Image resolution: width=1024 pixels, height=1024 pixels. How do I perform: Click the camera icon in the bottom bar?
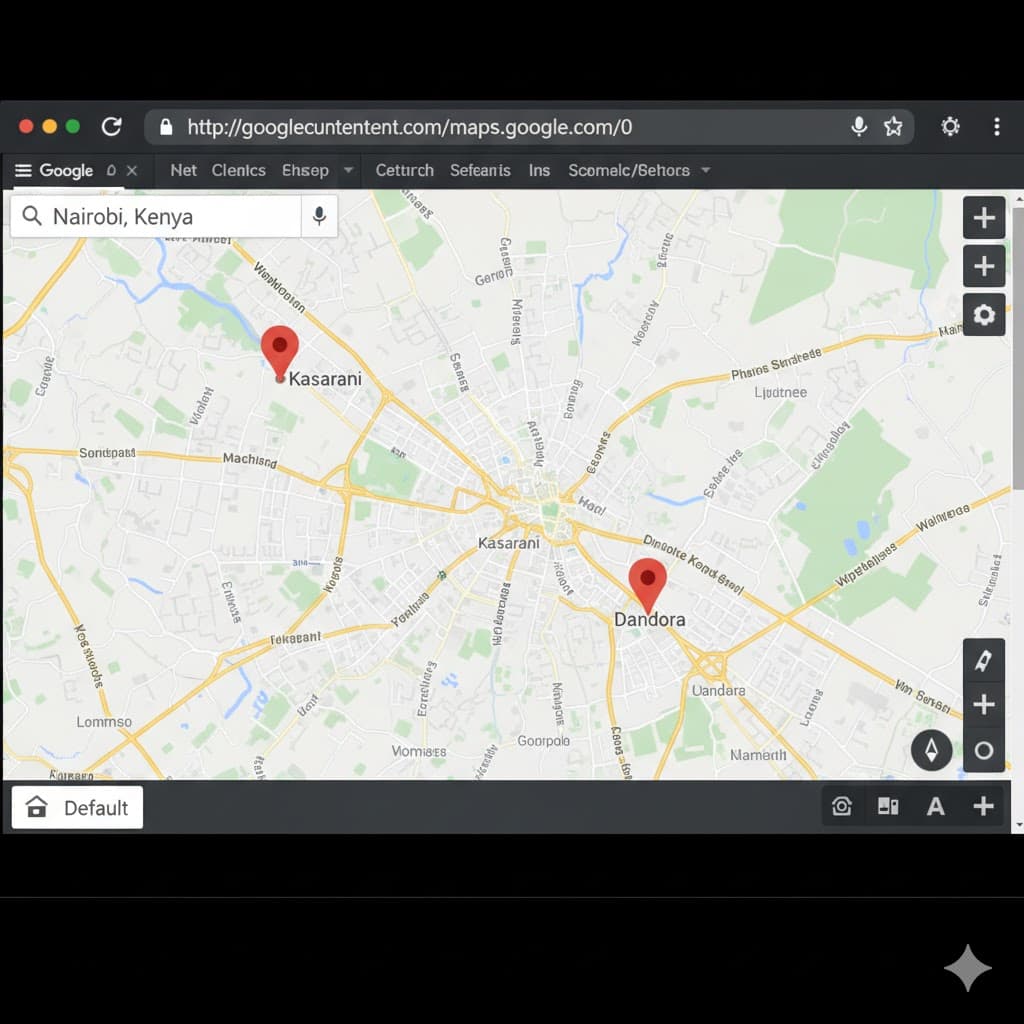click(842, 807)
